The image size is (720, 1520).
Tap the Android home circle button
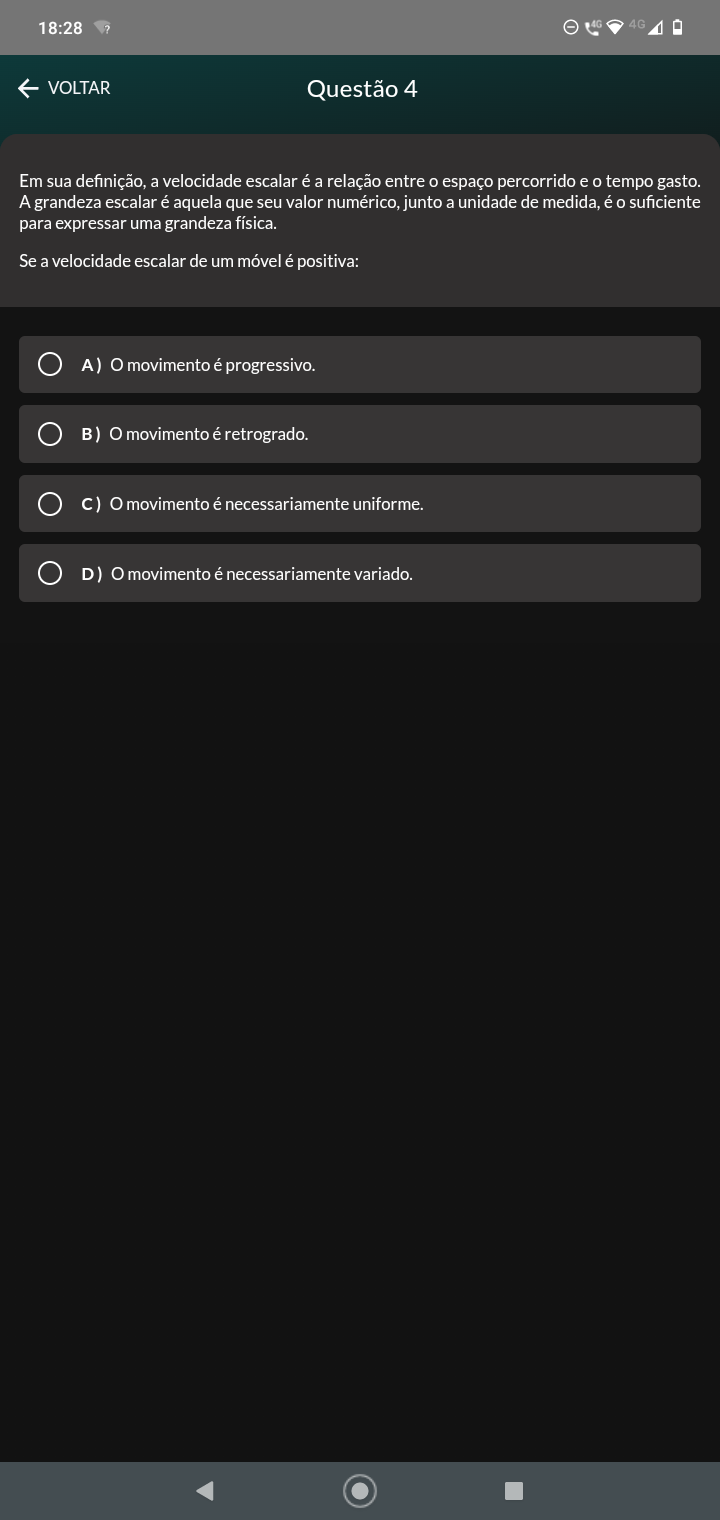360,1491
